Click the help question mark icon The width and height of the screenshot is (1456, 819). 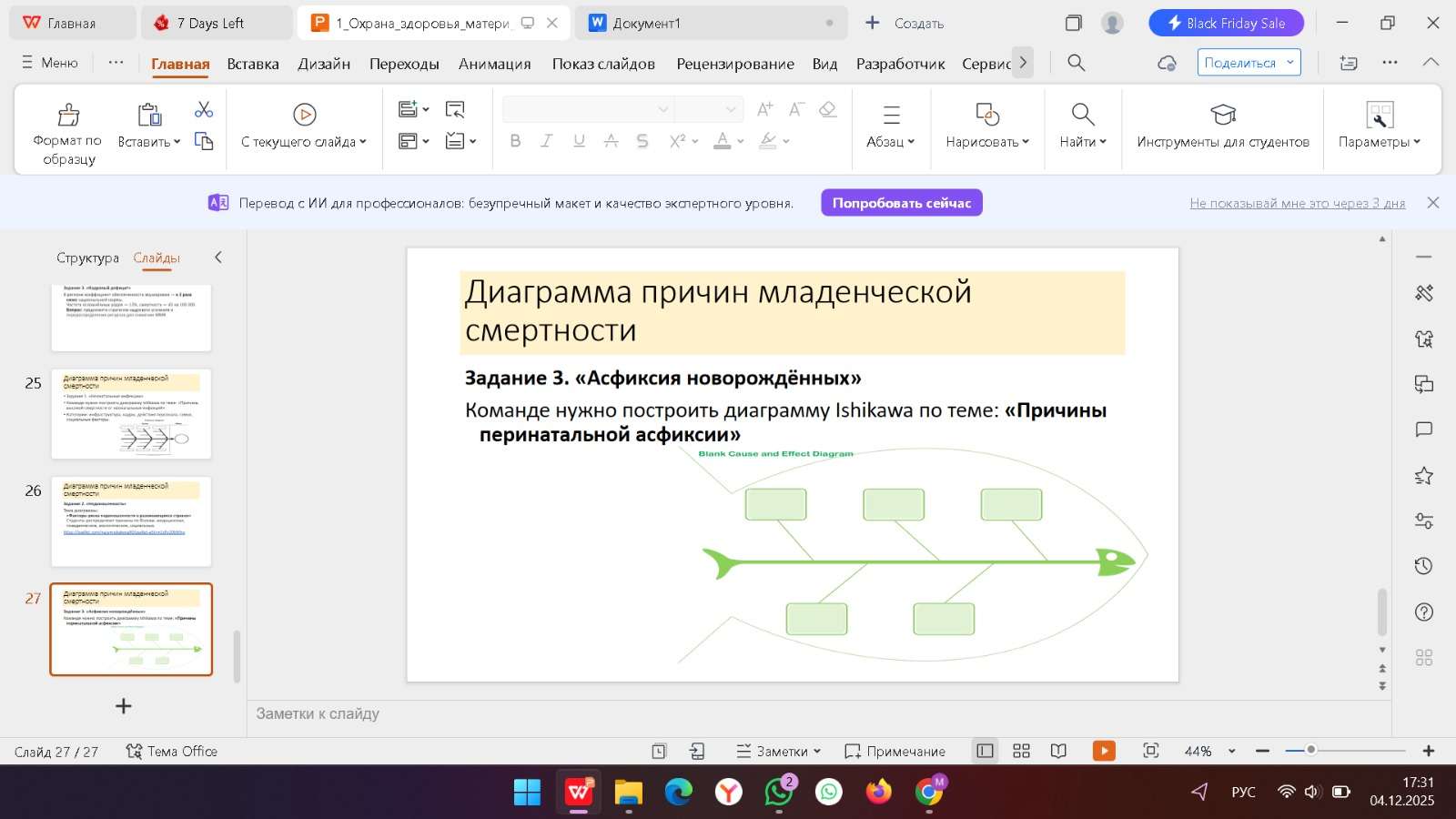coord(1424,612)
